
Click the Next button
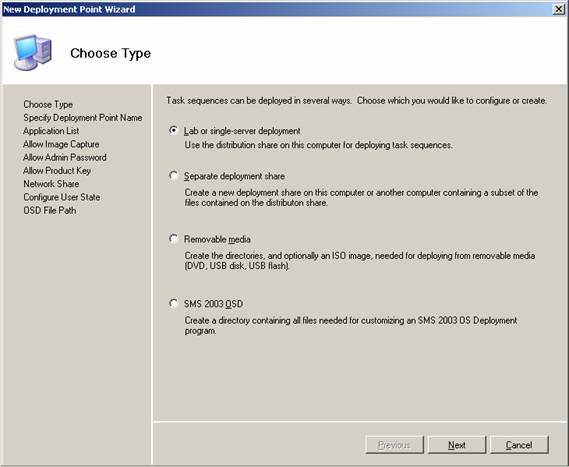(457, 445)
